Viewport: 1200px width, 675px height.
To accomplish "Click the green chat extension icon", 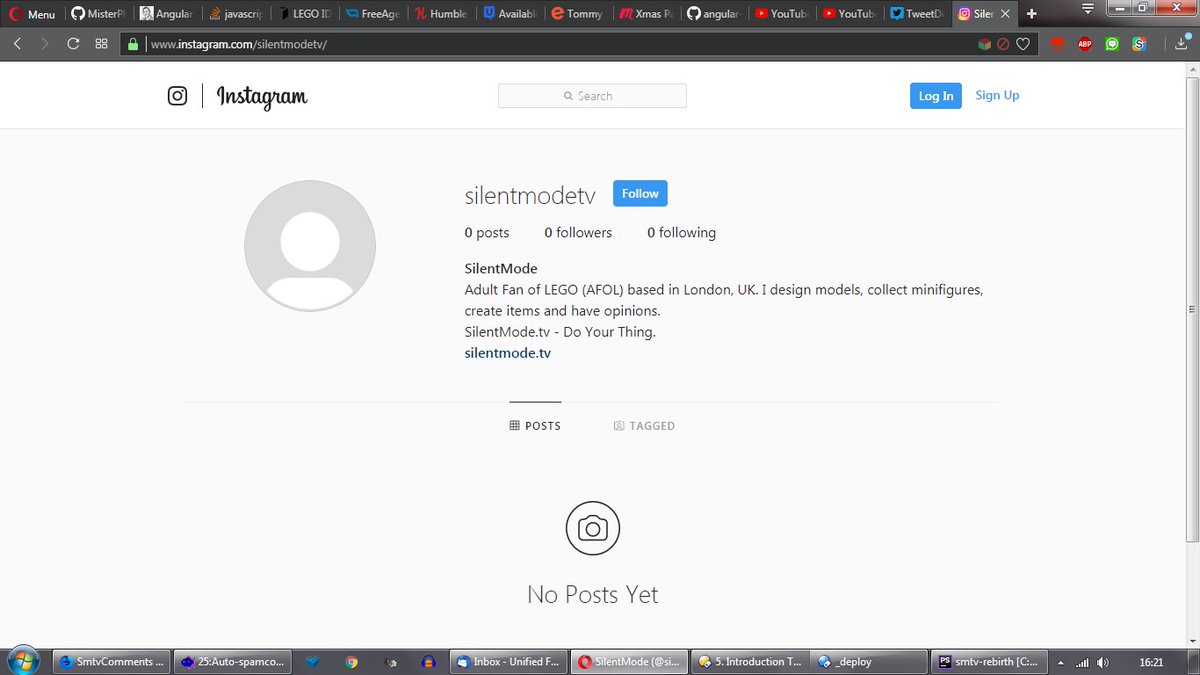I will pyautogui.click(x=1112, y=44).
